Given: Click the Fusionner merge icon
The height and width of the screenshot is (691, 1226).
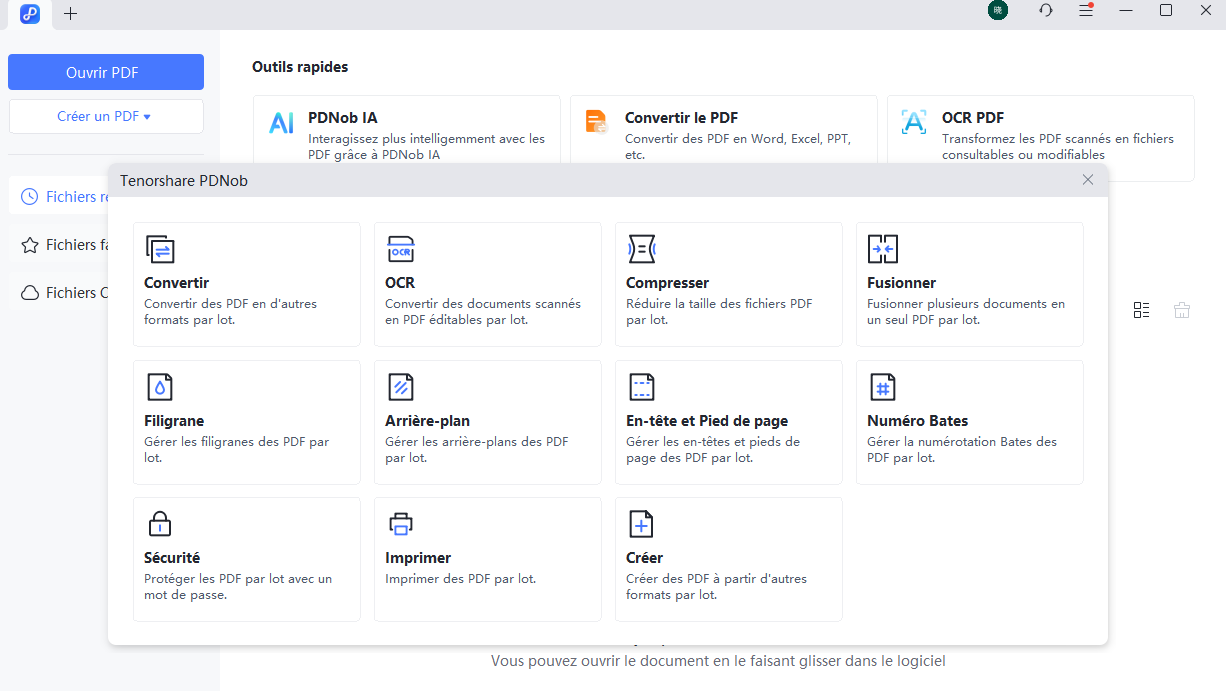Looking at the screenshot, I should point(882,249).
